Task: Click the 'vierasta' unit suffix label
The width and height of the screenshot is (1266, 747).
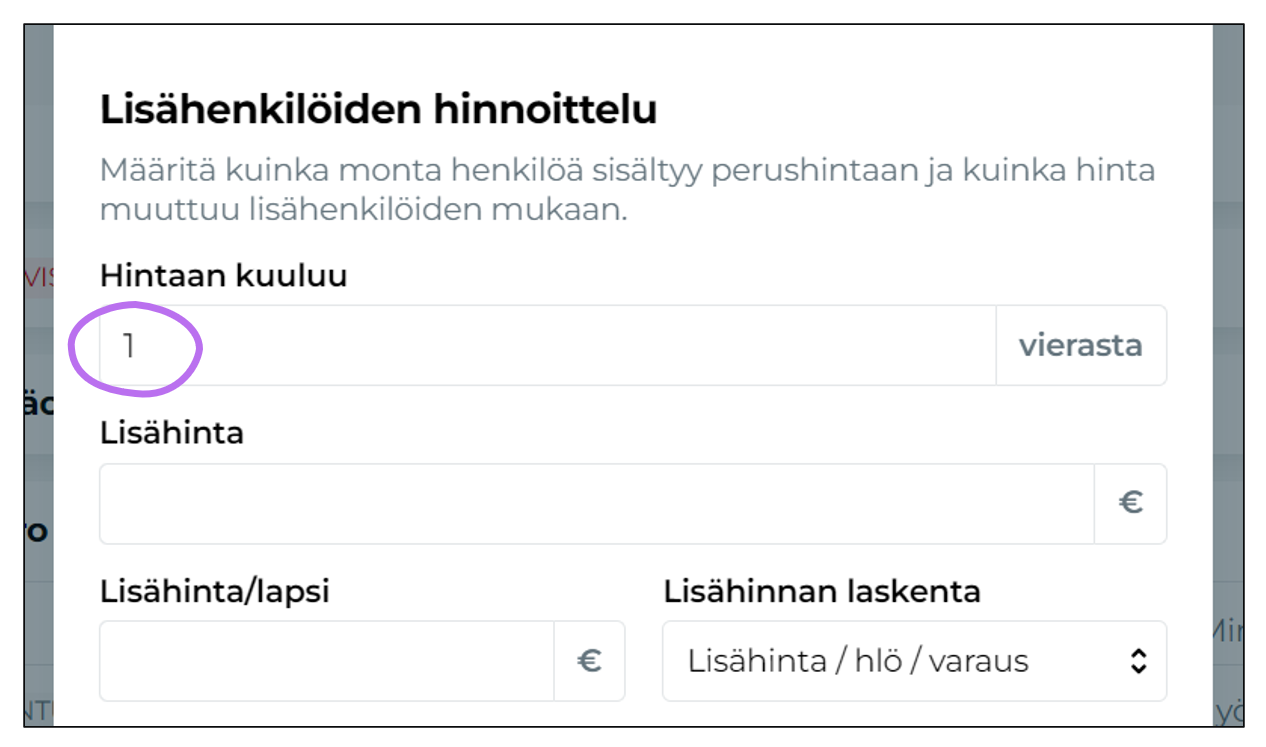Action: tap(1081, 345)
